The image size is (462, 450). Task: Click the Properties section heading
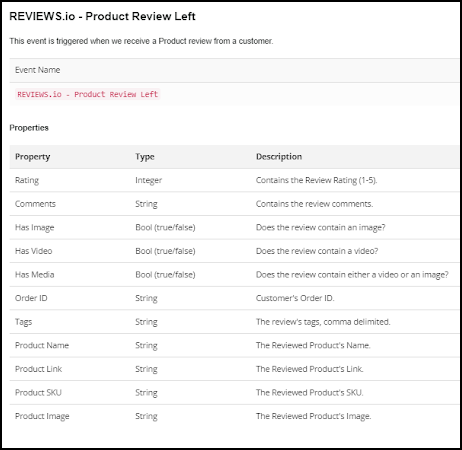(x=29, y=128)
